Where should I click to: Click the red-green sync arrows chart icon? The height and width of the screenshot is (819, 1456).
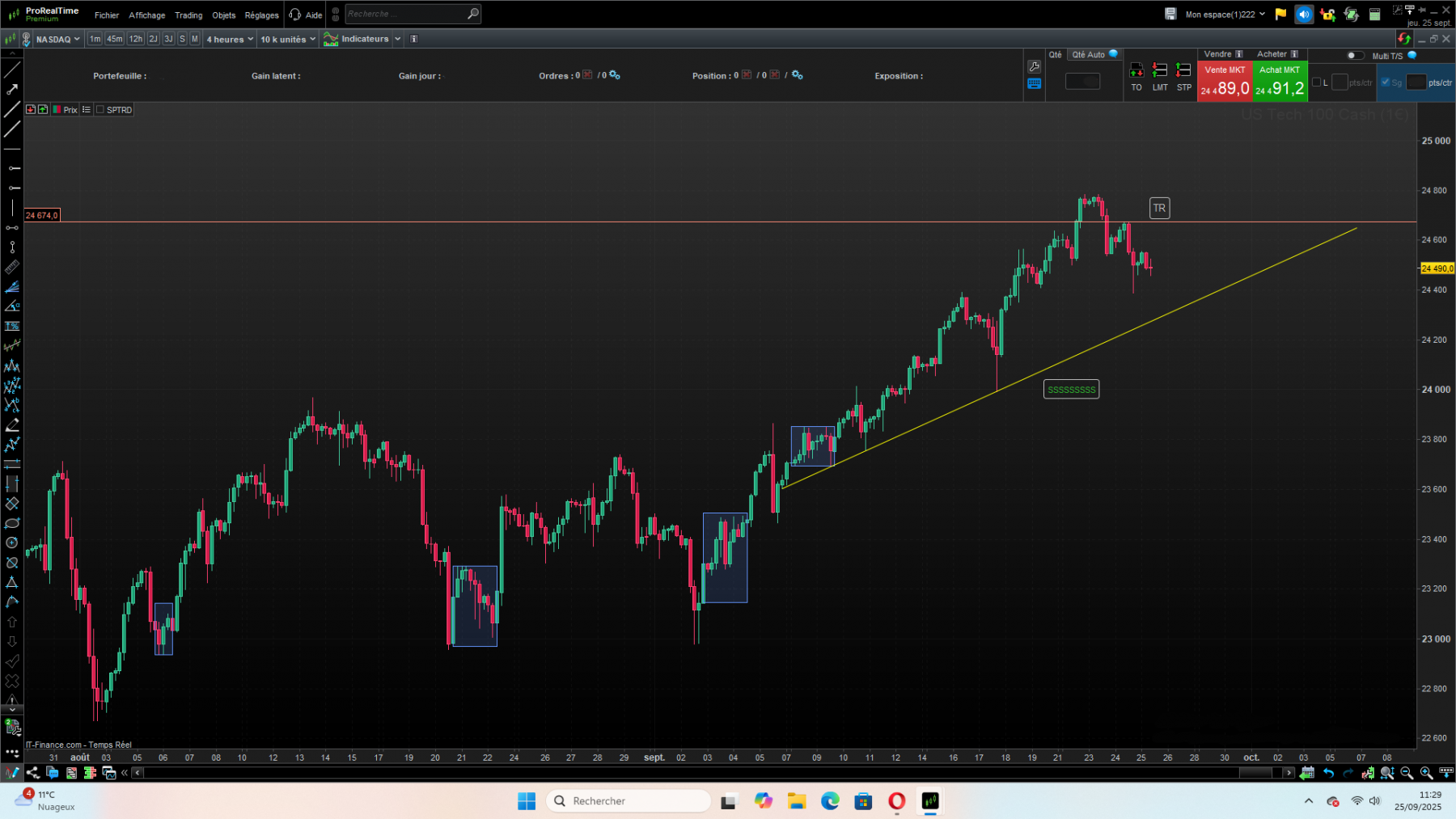[x=1404, y=39]
